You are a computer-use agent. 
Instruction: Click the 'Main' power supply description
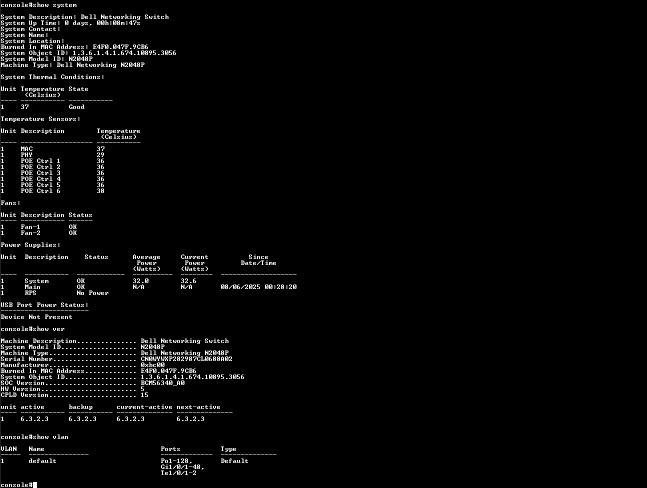[33, 287]
